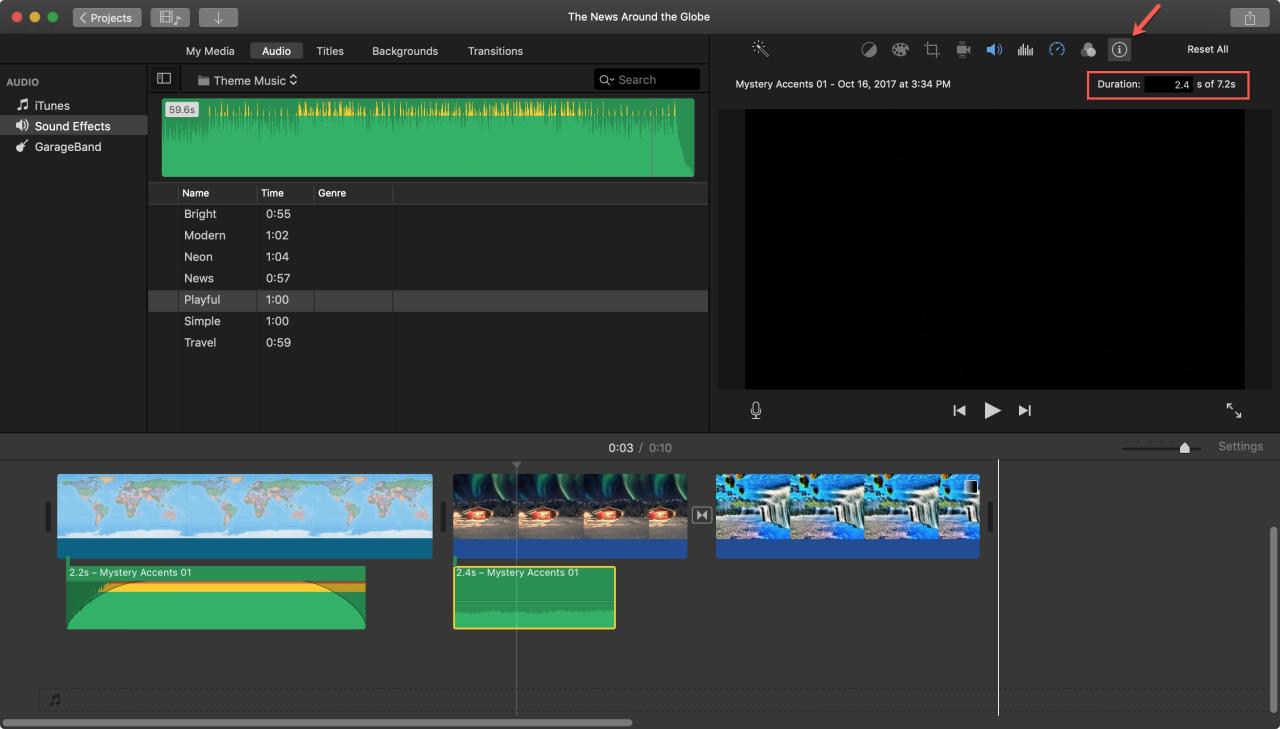Screen dimensions: 1280x729
Task: Switch to the Backgrounds tab
Action: point(404,51)
